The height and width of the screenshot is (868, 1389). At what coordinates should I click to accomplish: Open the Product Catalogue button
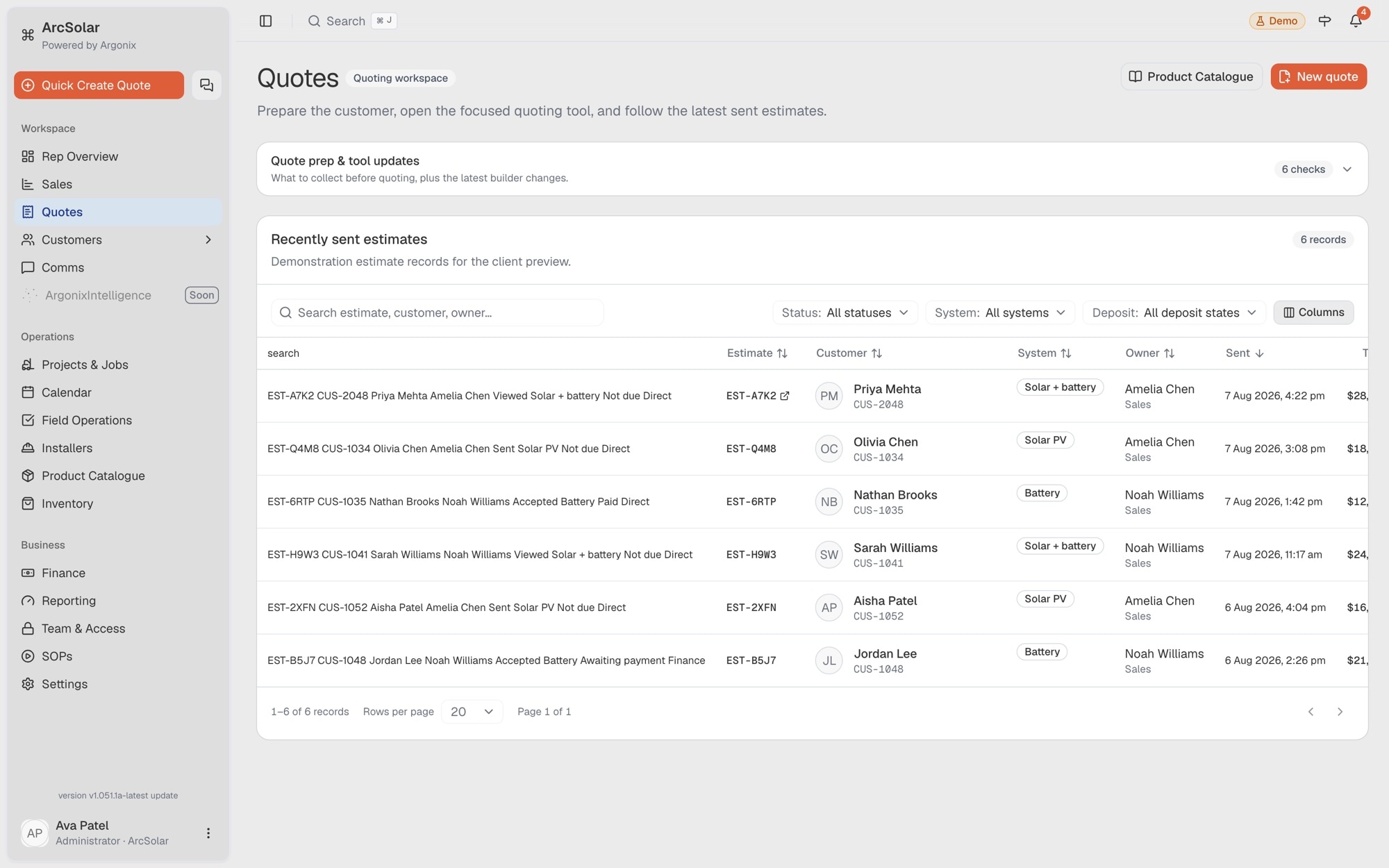pos(1191,76)
